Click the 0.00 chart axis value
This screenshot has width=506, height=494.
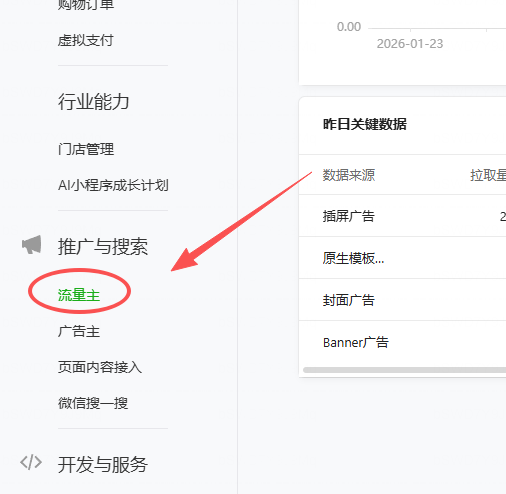[349, 27]
